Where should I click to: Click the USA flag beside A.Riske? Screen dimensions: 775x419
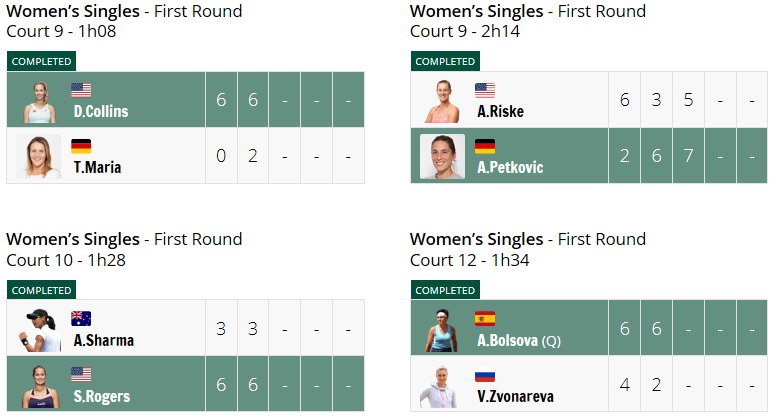485,90
